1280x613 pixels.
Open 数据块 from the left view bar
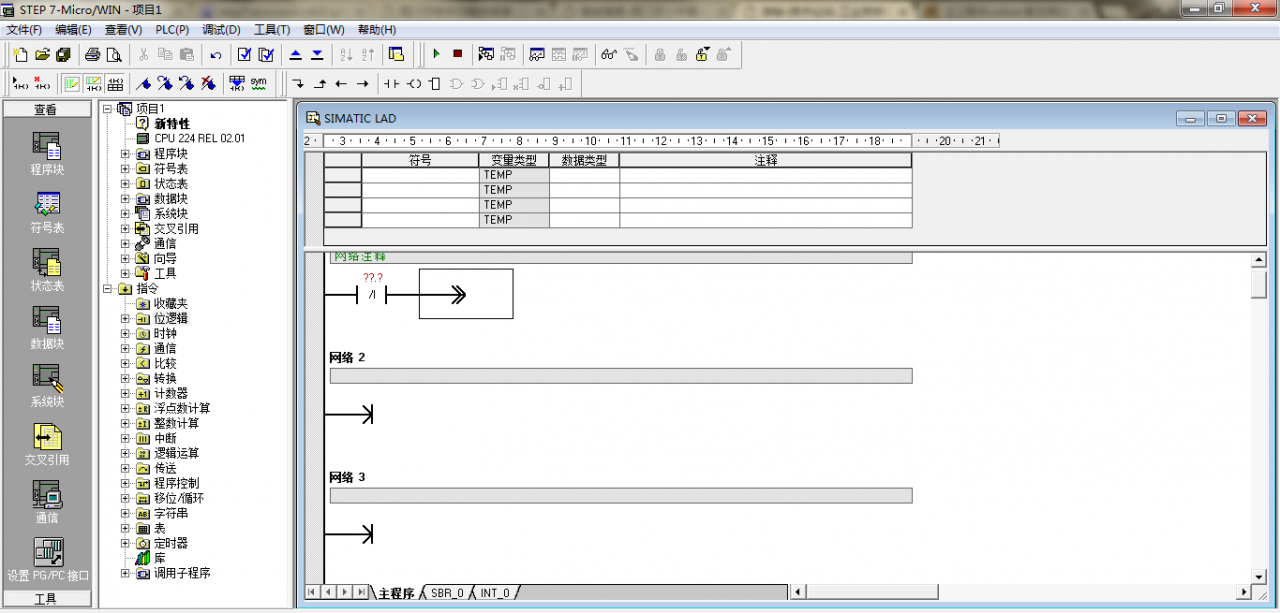(46, 327)
